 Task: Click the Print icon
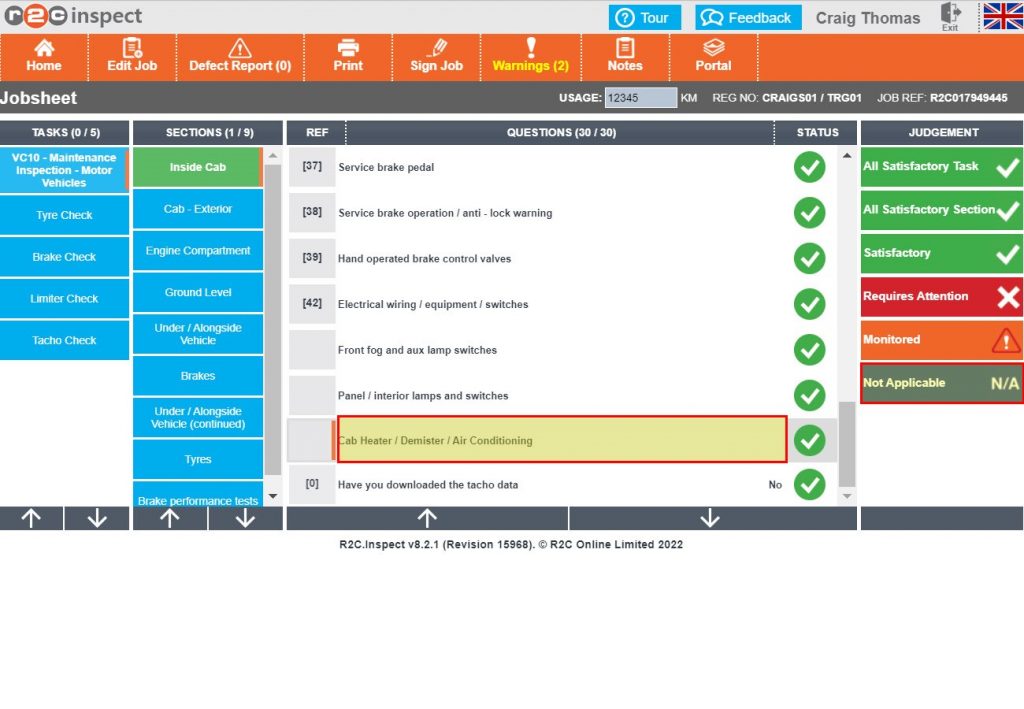click(x=347, y=57)
